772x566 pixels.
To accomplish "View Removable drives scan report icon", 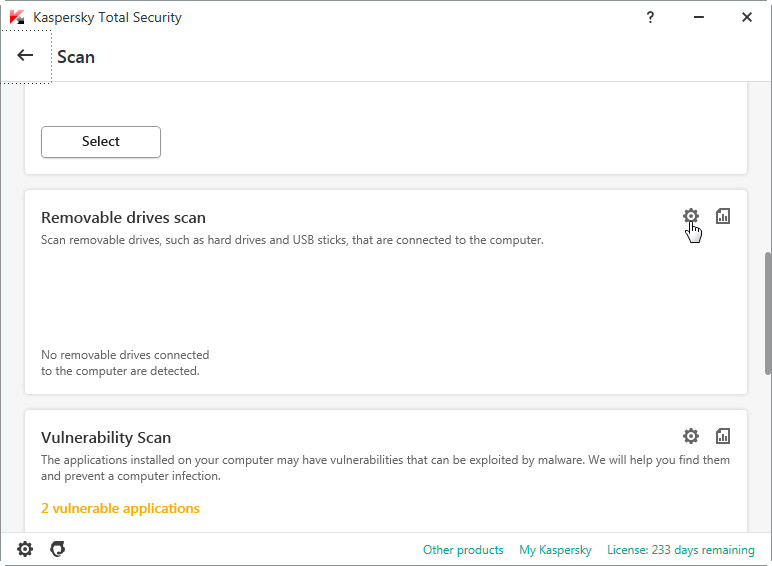I will click(x=722, y=216).
